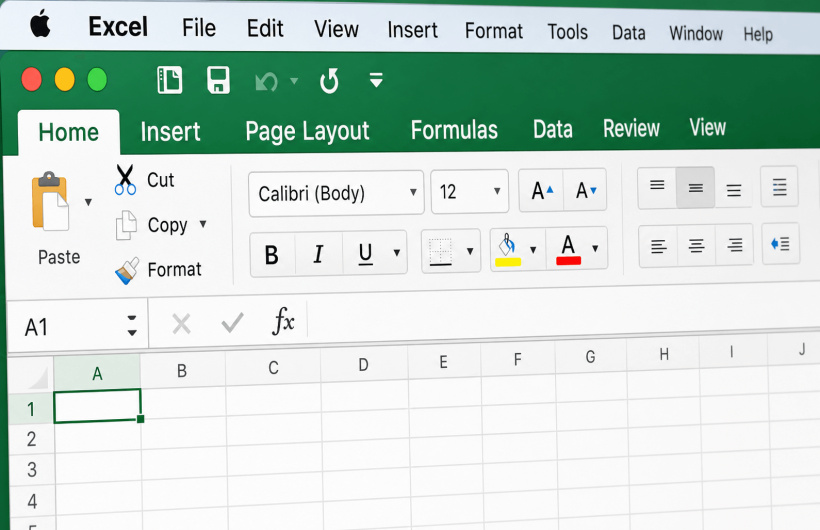The height and width of the screenshot is (530, 820).
Task: Click the Decrease Indent icon
Action: [x=780, y=243]
